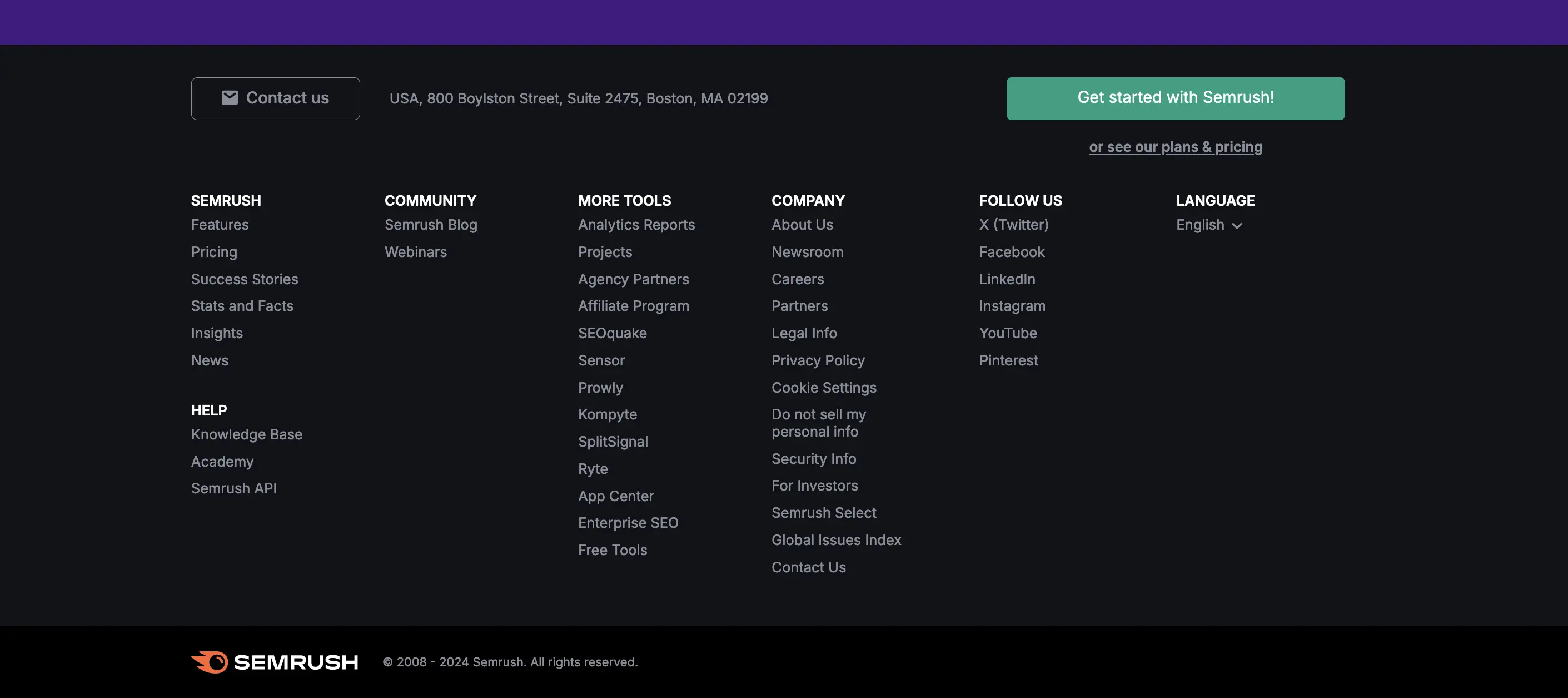This screenshot has height=698, width=1568.
Task: Click the Boston street address text
Action: click(578, 98)
